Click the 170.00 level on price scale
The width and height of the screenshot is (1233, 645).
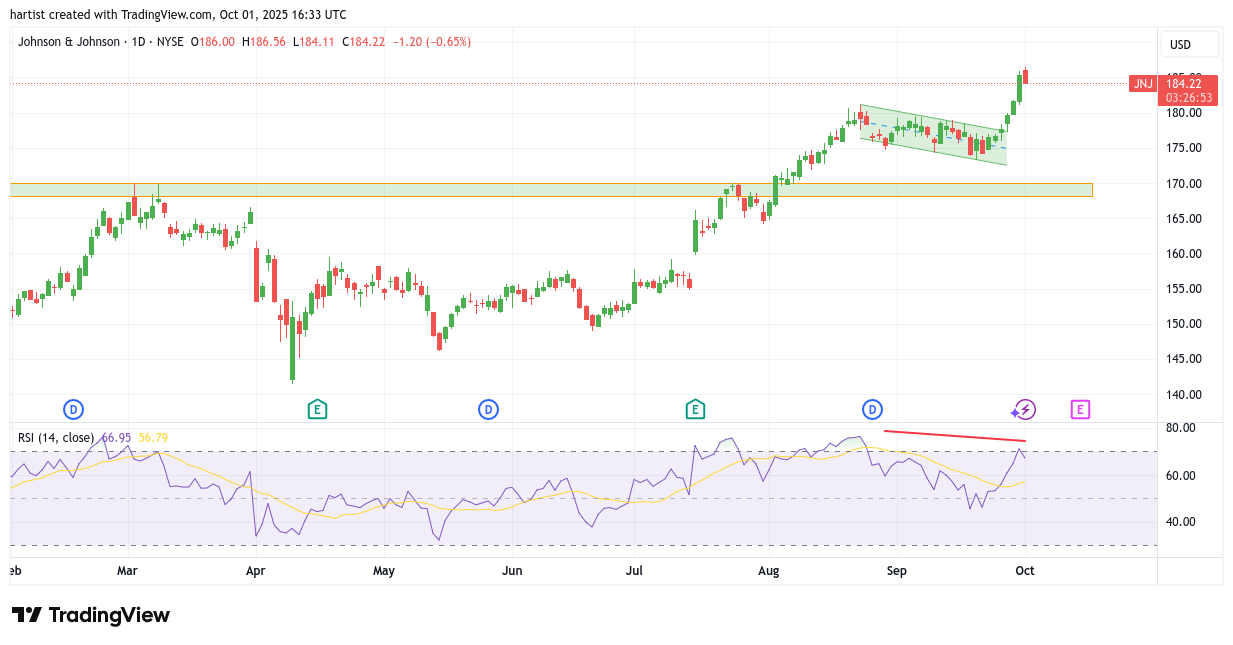tap(1185, 184)
